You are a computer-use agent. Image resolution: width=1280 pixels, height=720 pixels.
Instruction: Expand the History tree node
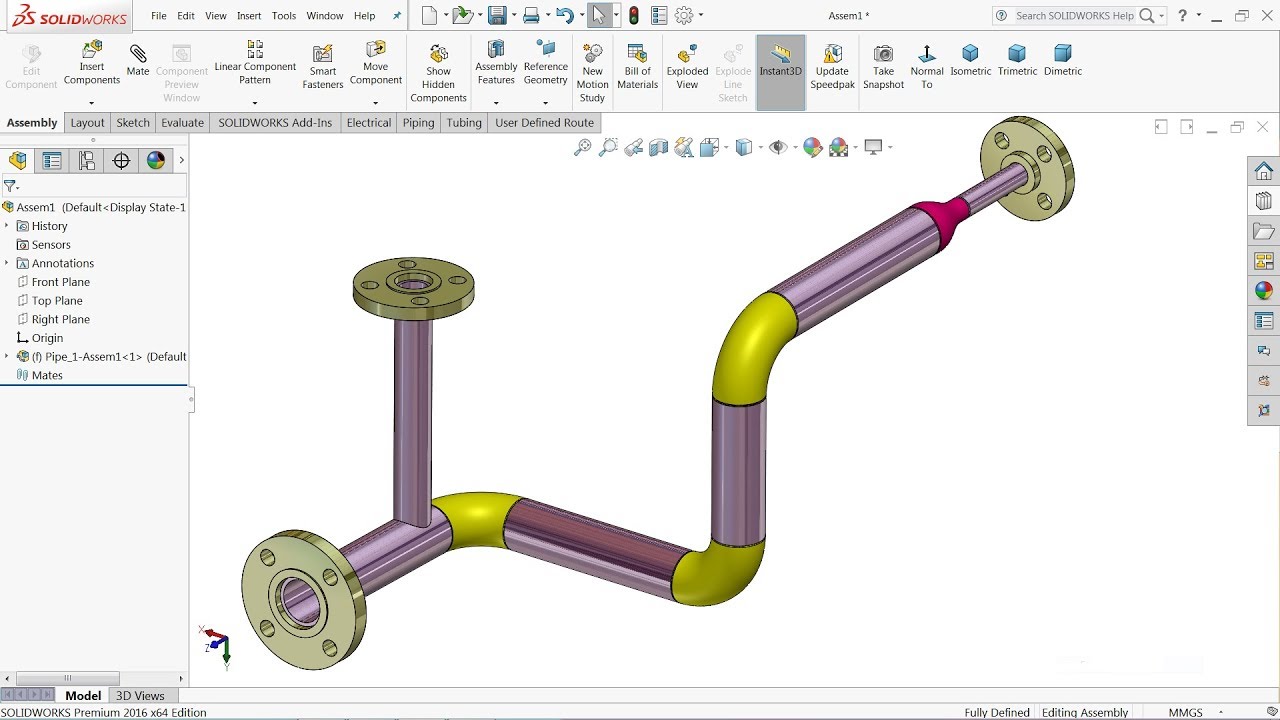coord(7,226)
